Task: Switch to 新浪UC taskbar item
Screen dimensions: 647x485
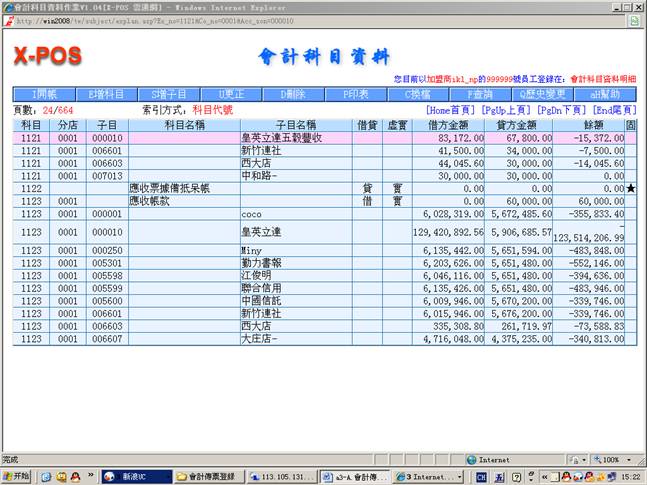Action: [131, 475]
